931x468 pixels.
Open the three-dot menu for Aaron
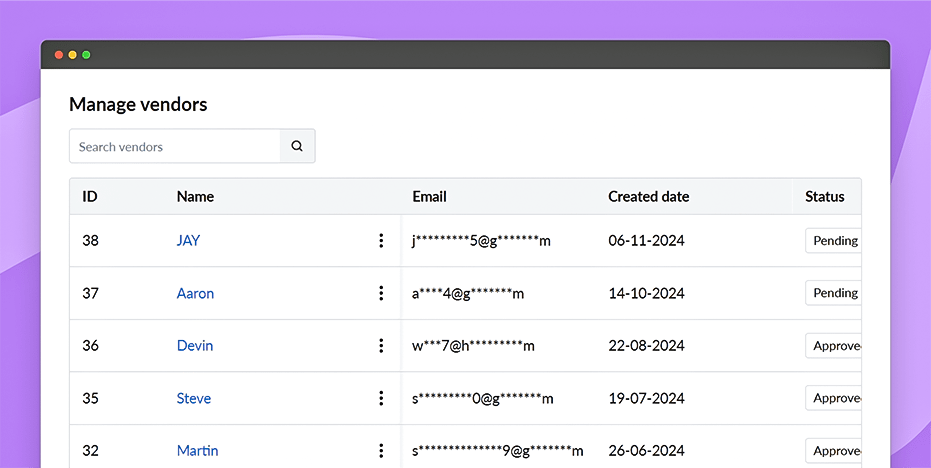click(x=381, y=293)
